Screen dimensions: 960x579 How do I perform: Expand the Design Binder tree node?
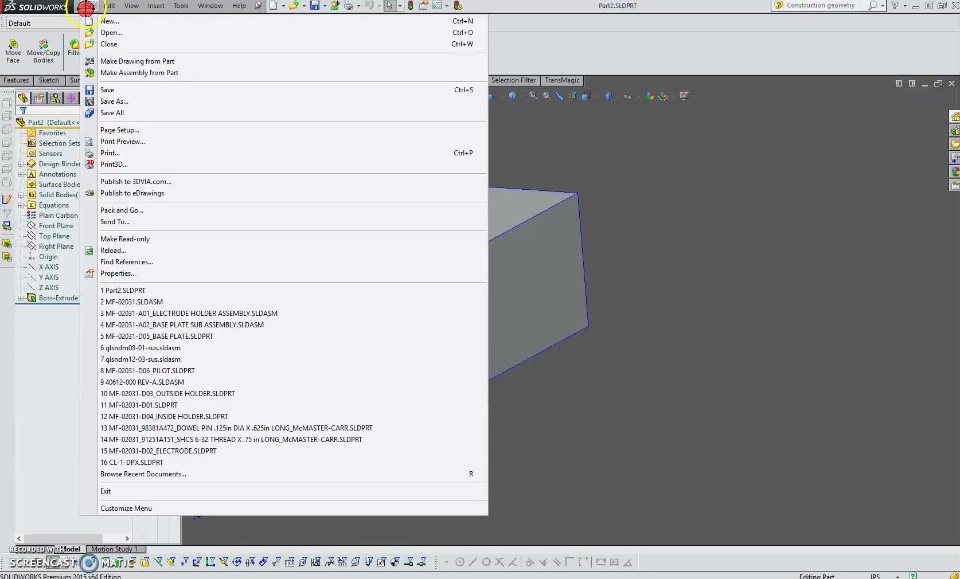pyautogui.click(x=21, y=164)
